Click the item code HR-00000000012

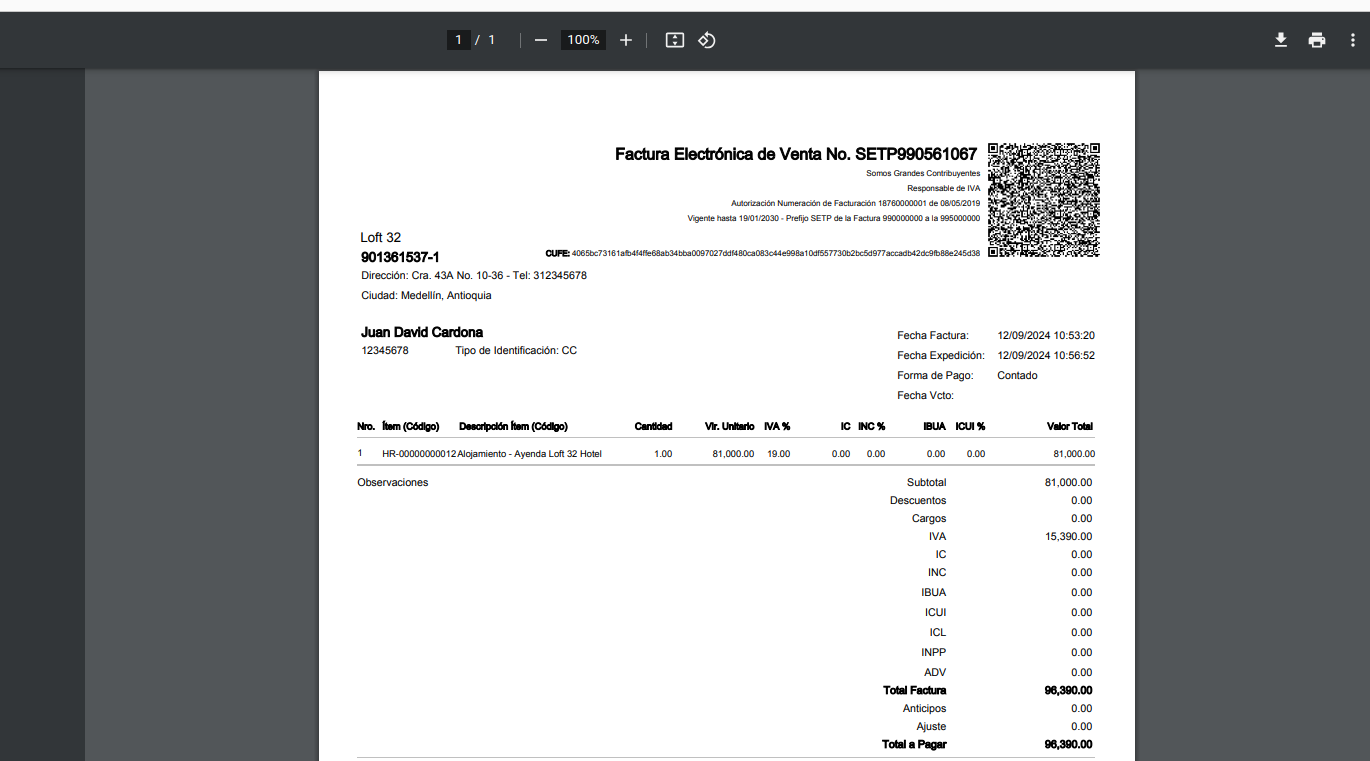419,454
